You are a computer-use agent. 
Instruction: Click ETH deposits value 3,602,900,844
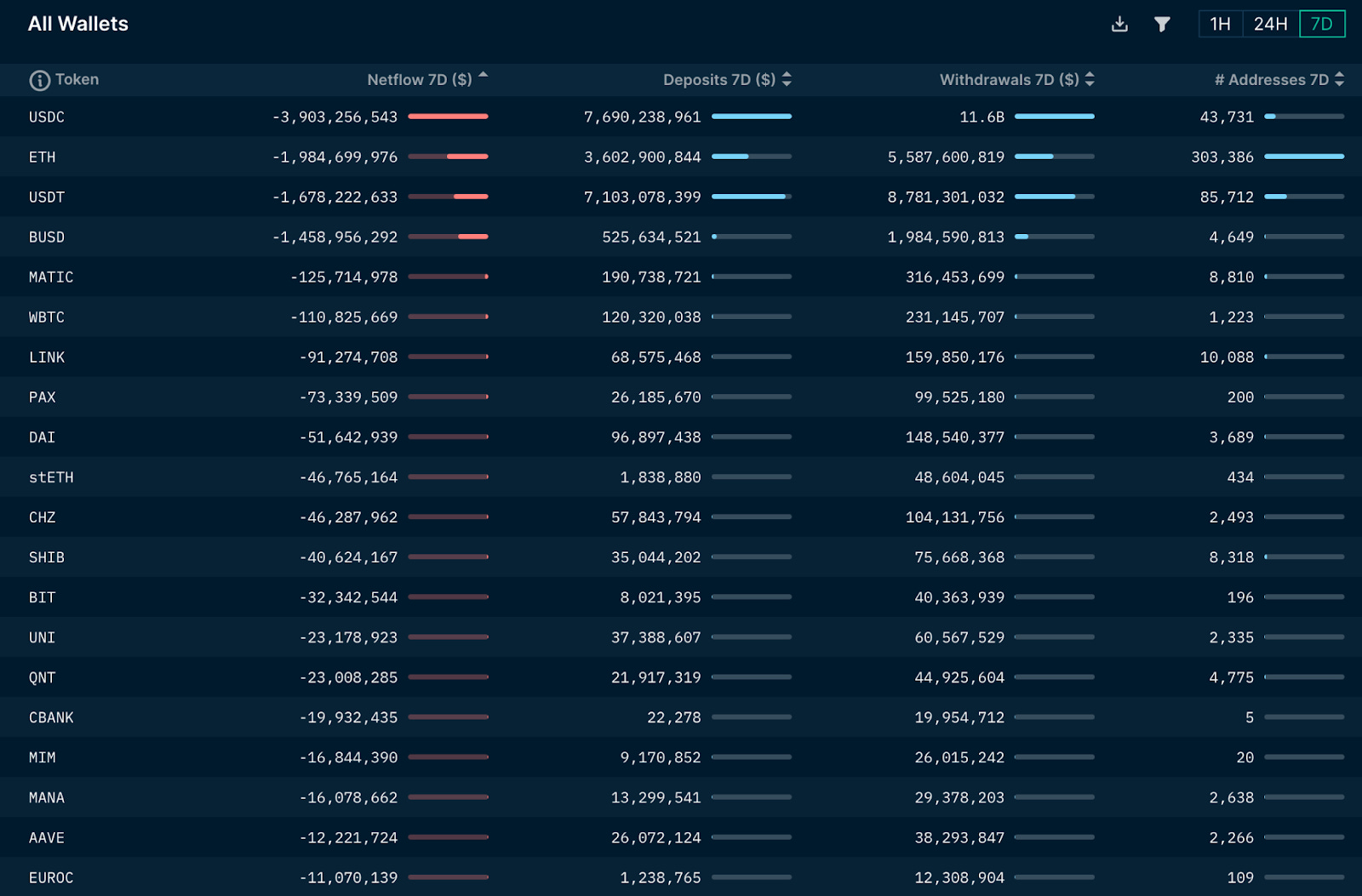tap(643, 157)
